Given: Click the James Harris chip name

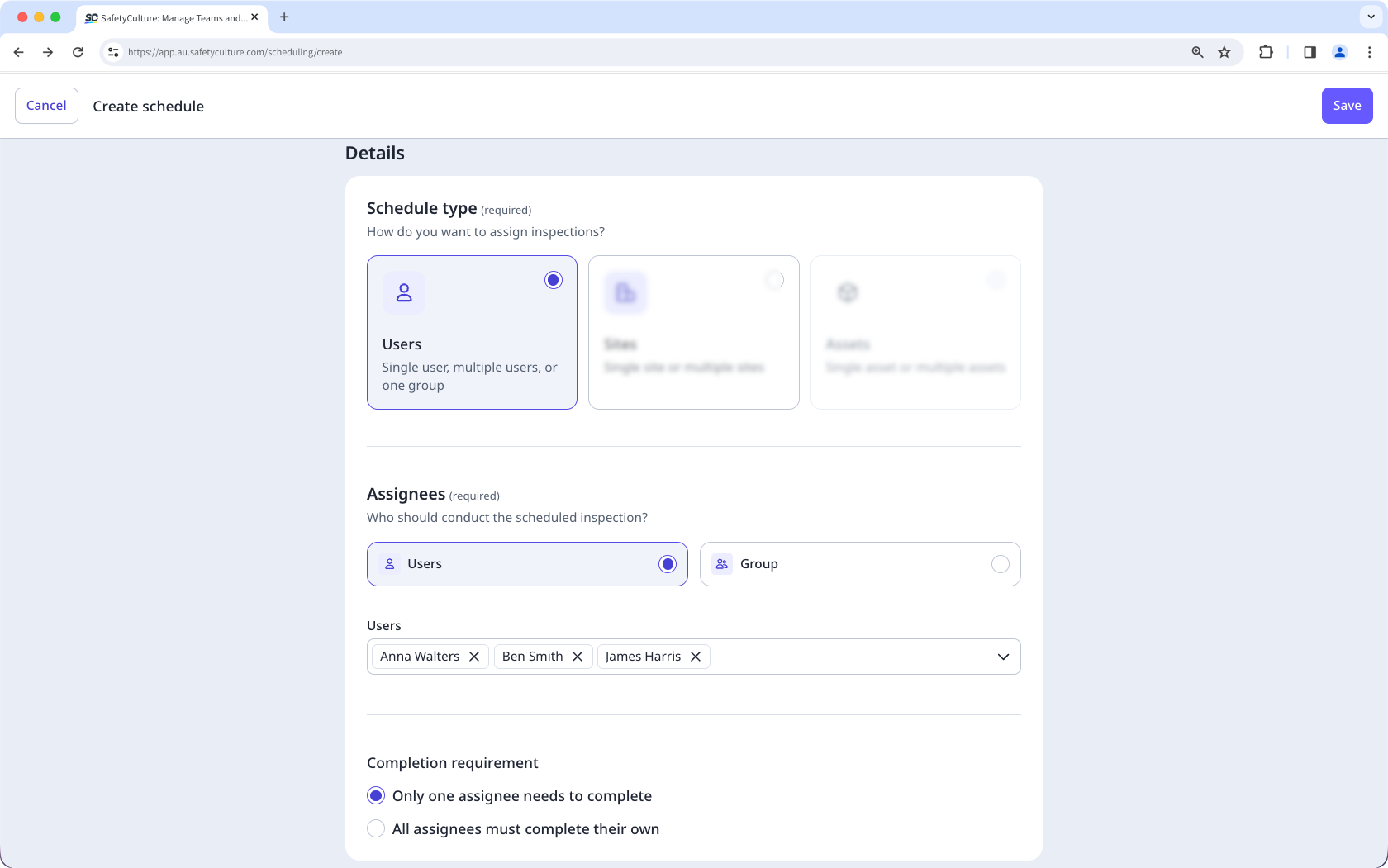Looking at the screenshot, I should [x=643, y=657].
